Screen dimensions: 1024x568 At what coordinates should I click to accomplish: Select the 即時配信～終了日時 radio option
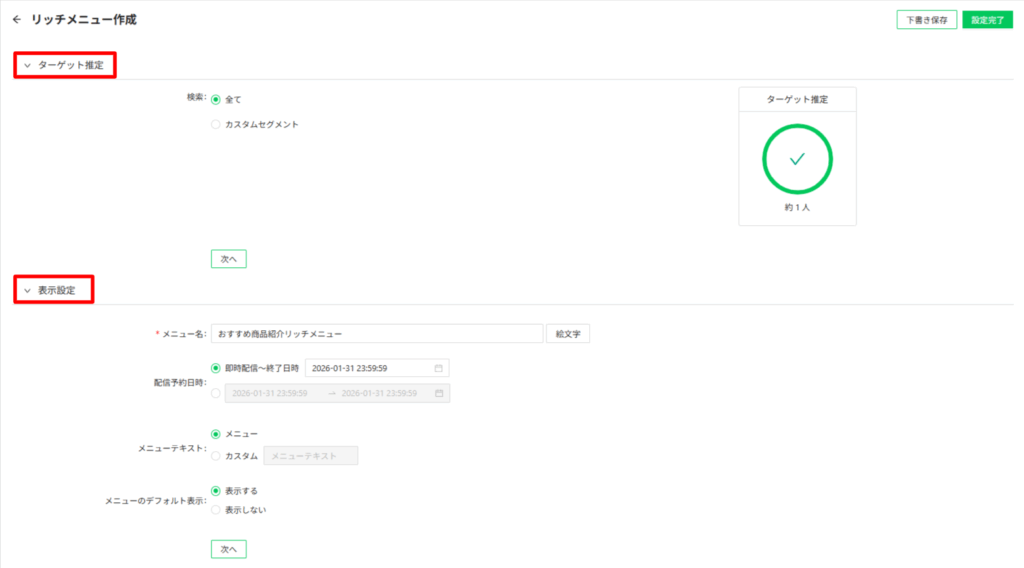(216, 368)
